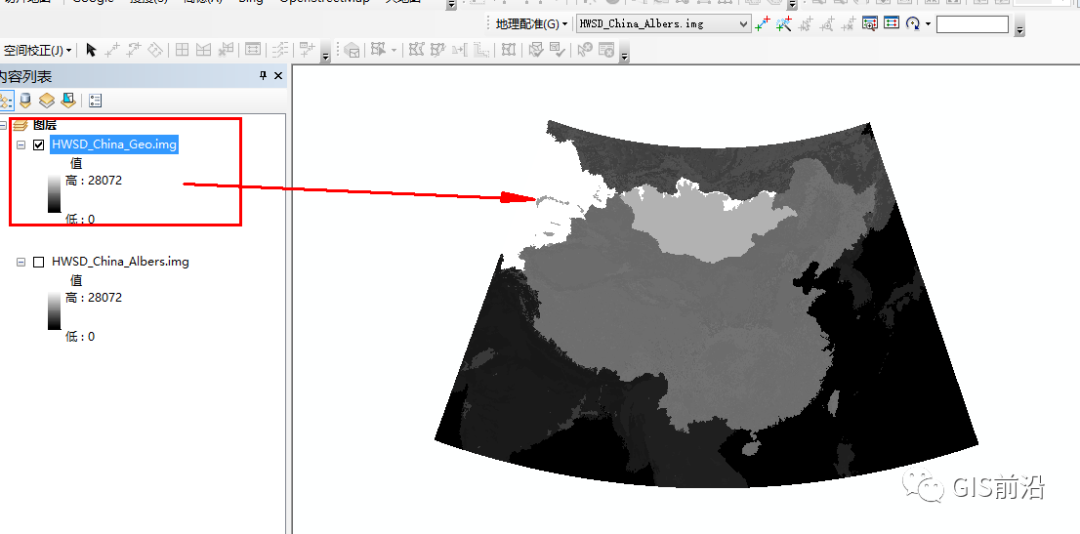Select the Topology Edit tool
Image resolution: width=1080 pixels, height=534 pixels.
(377, 50)
